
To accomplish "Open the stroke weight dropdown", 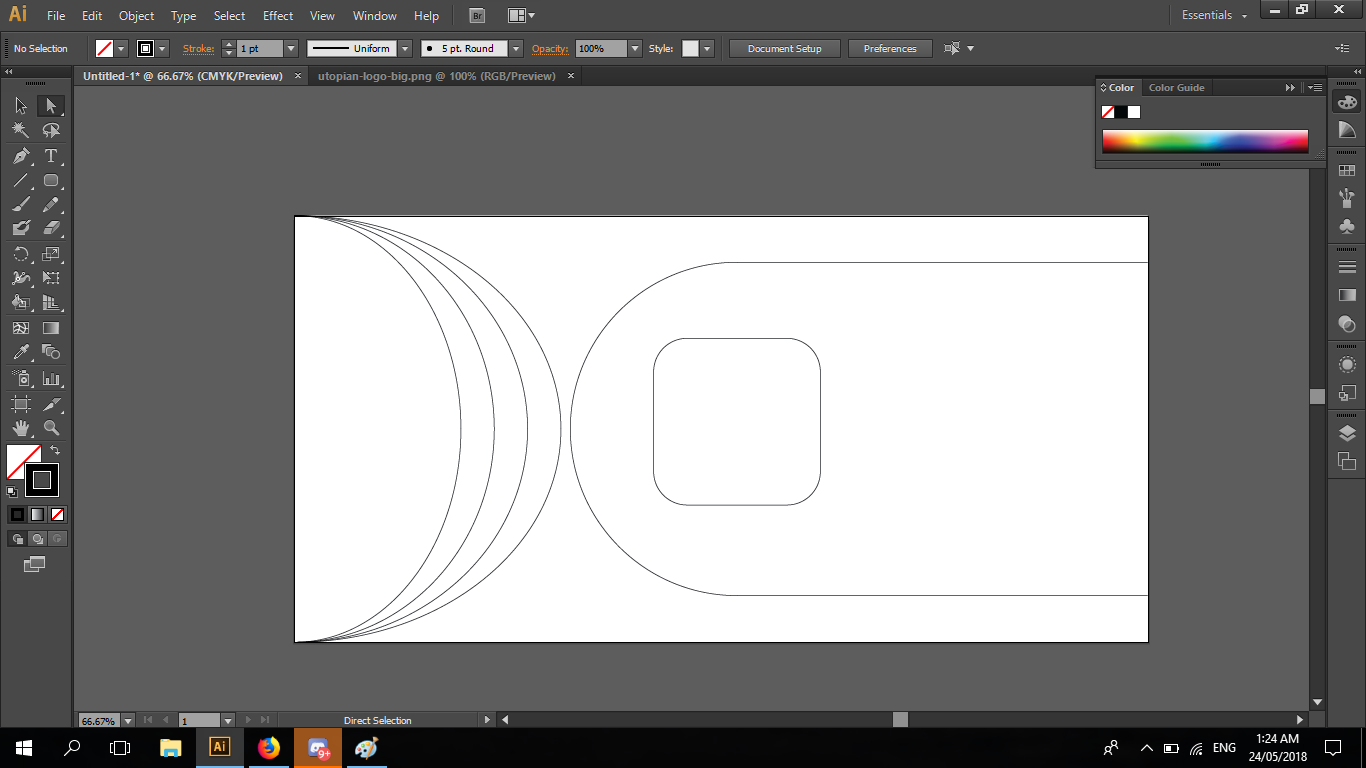I will [291, 48].
